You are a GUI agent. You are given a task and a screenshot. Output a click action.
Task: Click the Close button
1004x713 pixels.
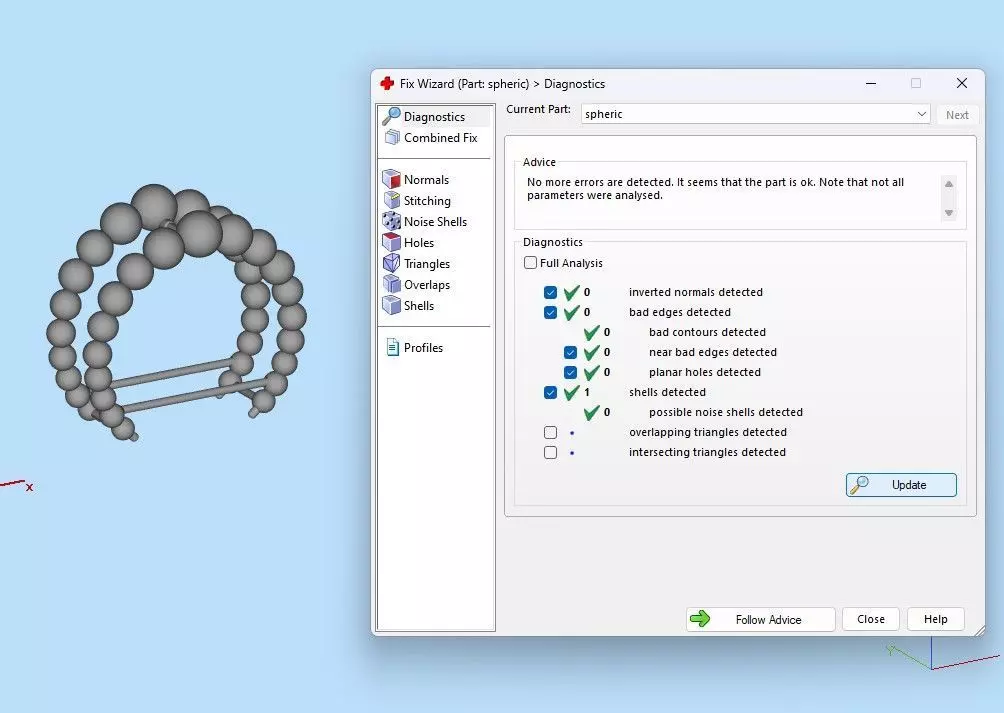871,619
